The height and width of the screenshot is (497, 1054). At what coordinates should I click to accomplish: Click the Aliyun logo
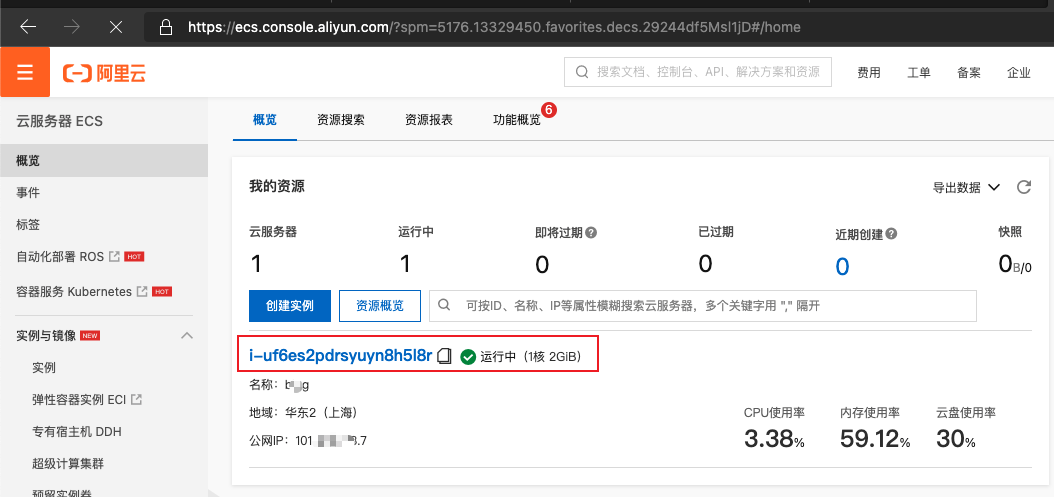[x=104, y=73]
